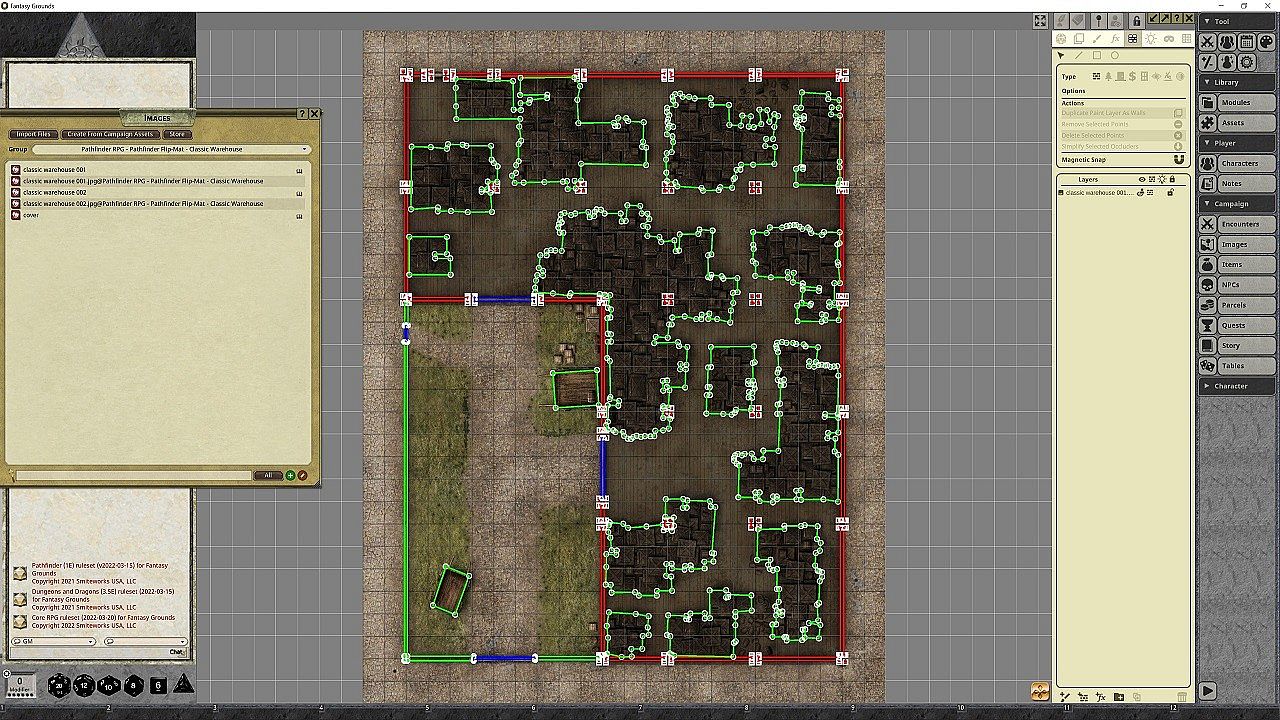
Task: Roll the d12 die
Action: pyautogui.click(x=84, y=686)
